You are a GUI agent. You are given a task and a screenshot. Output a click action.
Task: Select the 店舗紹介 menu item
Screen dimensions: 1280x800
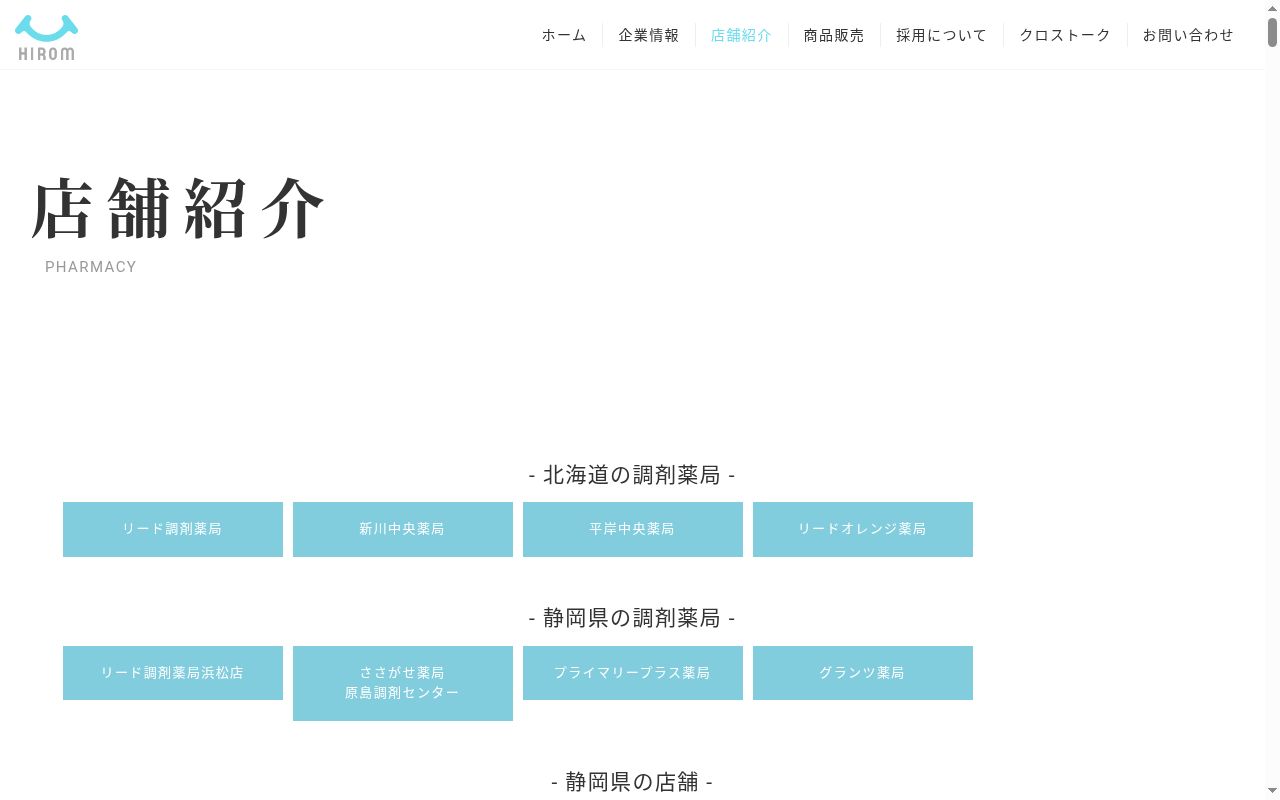pyautogui.click(x=741, y=35)
